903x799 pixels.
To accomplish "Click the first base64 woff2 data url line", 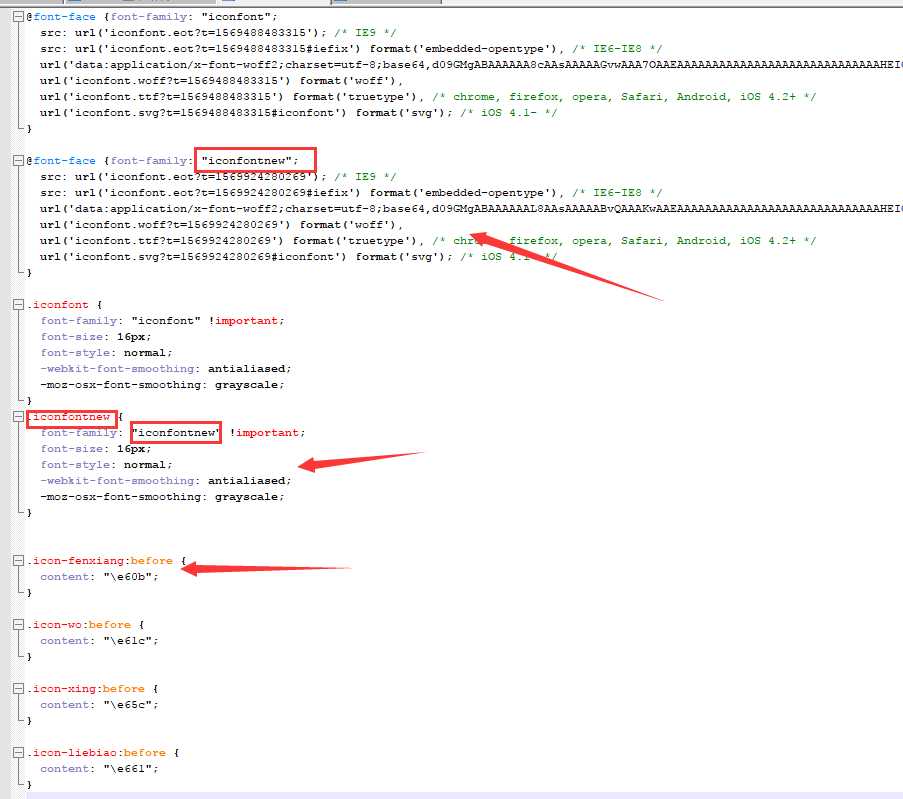I will (471, 65).
